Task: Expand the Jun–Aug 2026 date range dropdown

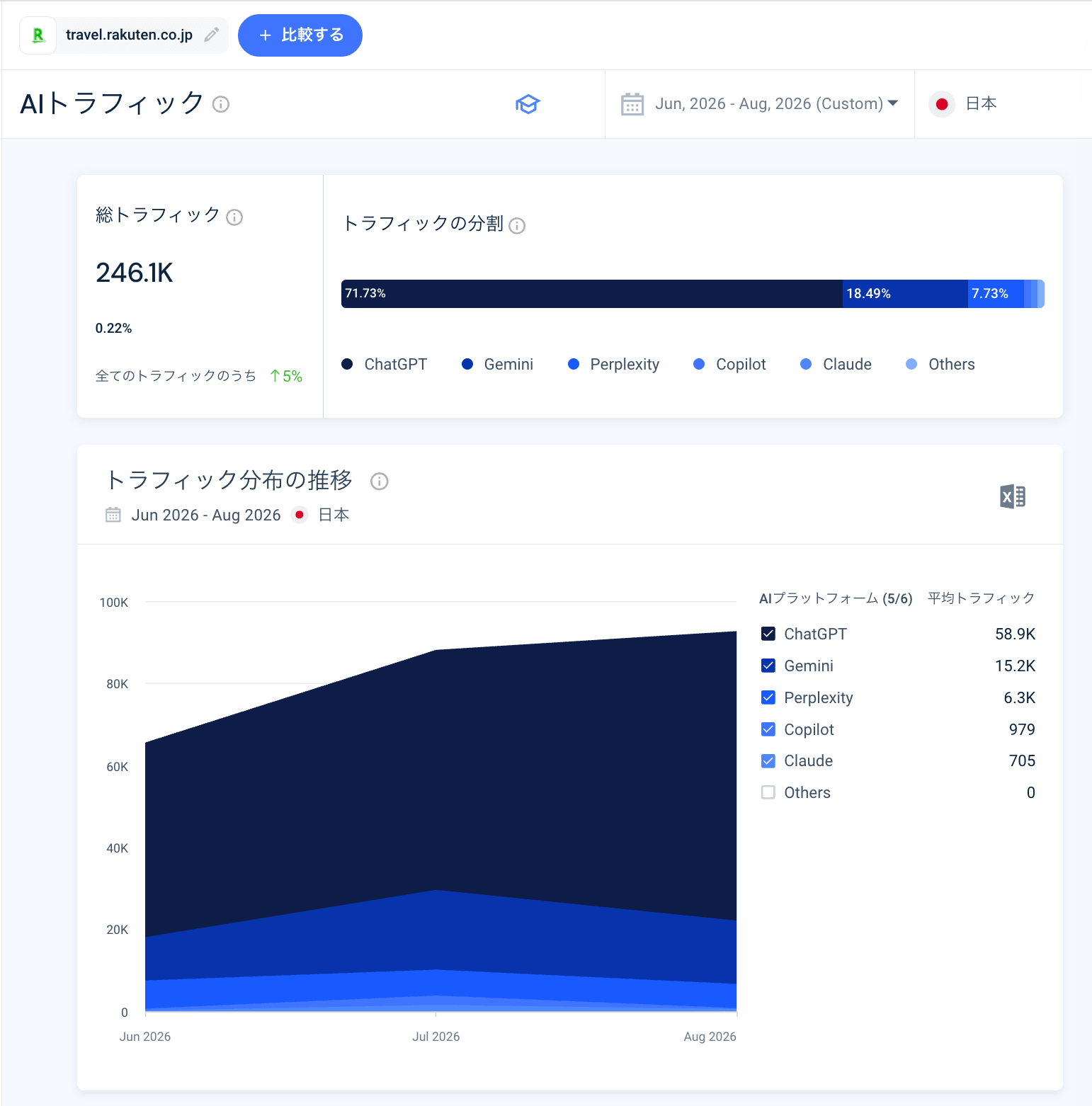Action: (x=776, y=104)
